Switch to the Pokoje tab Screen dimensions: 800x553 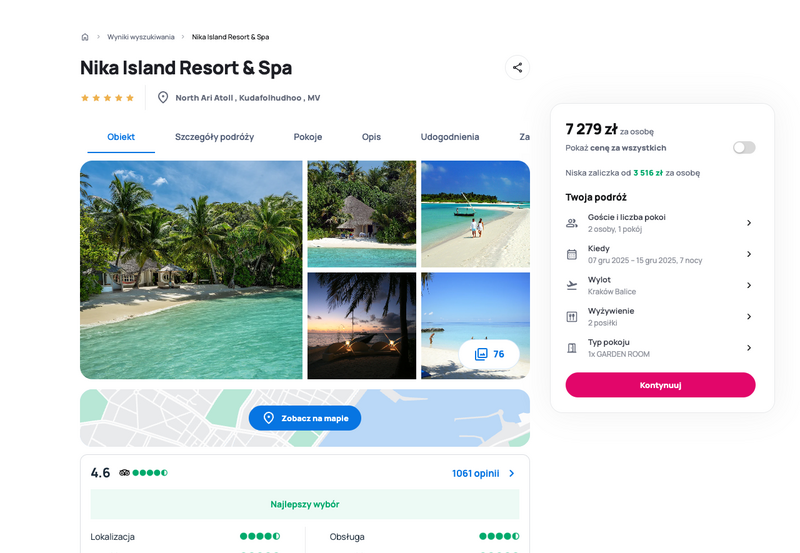coord(308,137)
